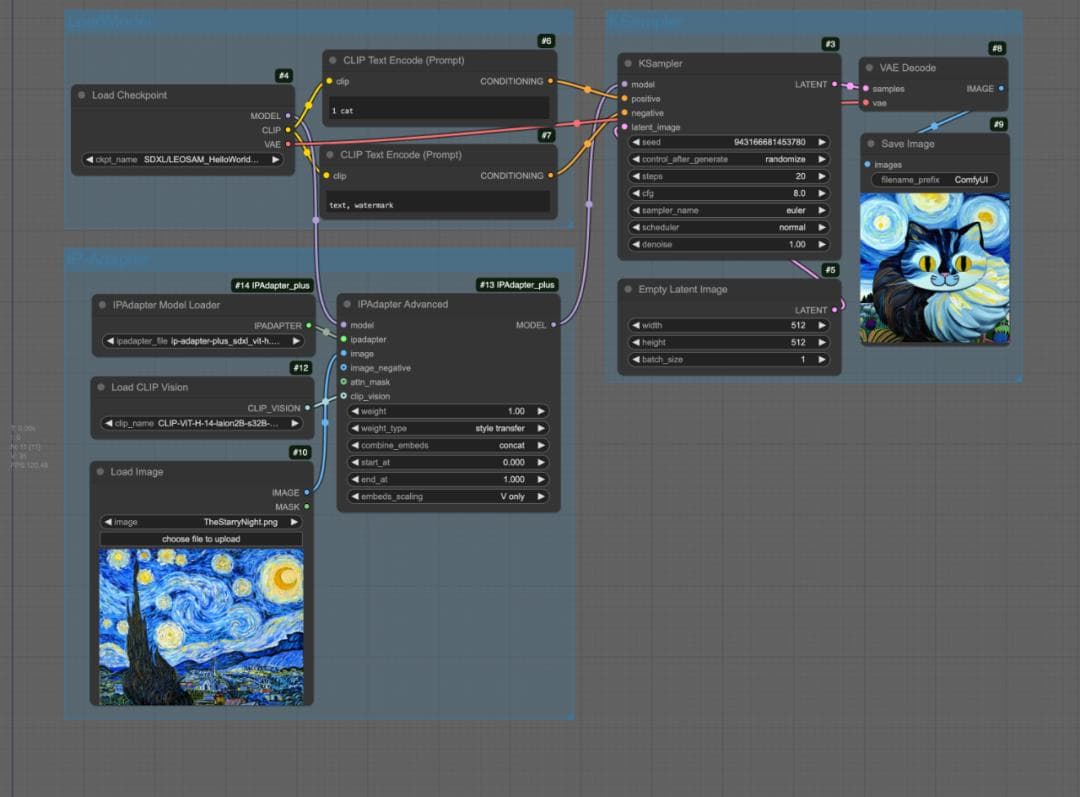Screen dimensions: 1080x797
Task: Open the combine_embeds dropdown showing concat
Action: (x=448, y=446)
